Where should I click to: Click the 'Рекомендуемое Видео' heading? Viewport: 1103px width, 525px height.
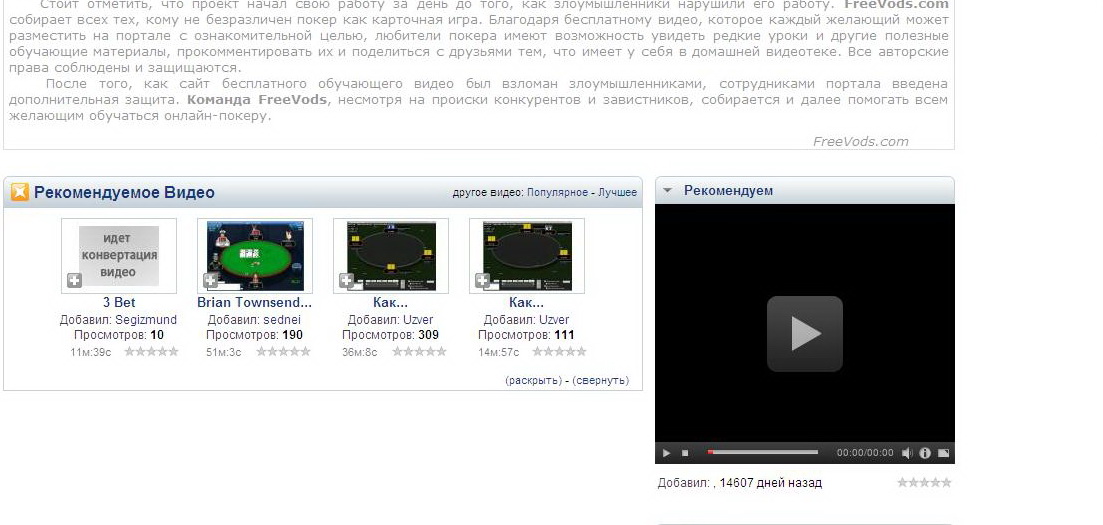pos(124,192)
